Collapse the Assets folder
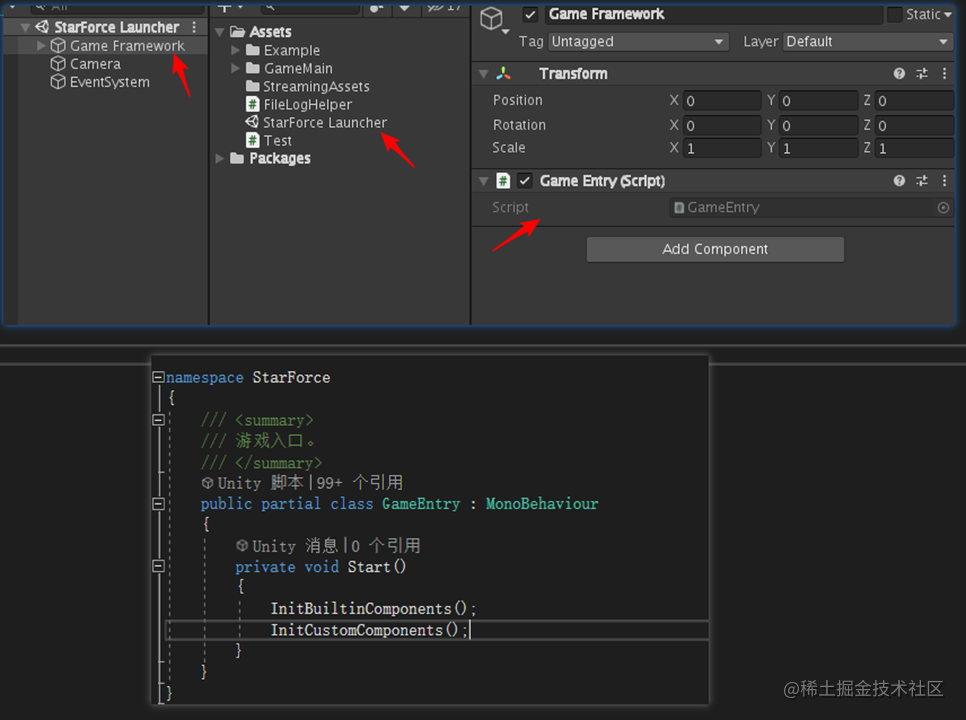 click(220, 31)
